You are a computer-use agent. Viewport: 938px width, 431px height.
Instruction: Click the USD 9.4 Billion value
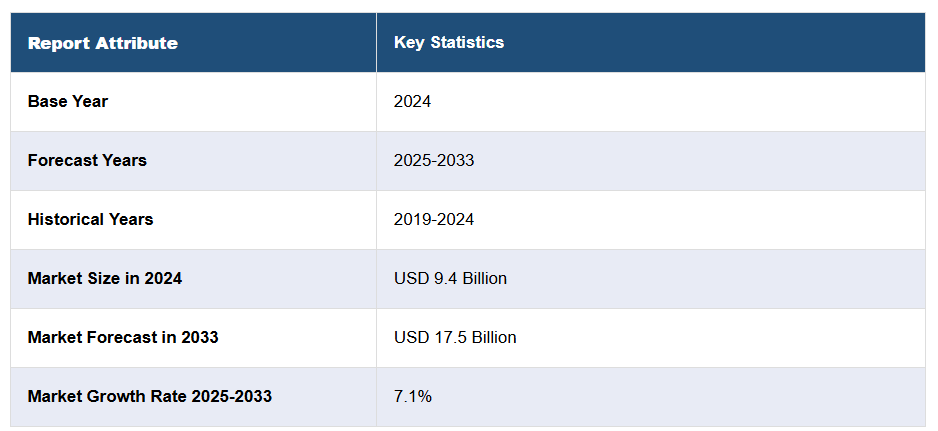coord(450,278)
